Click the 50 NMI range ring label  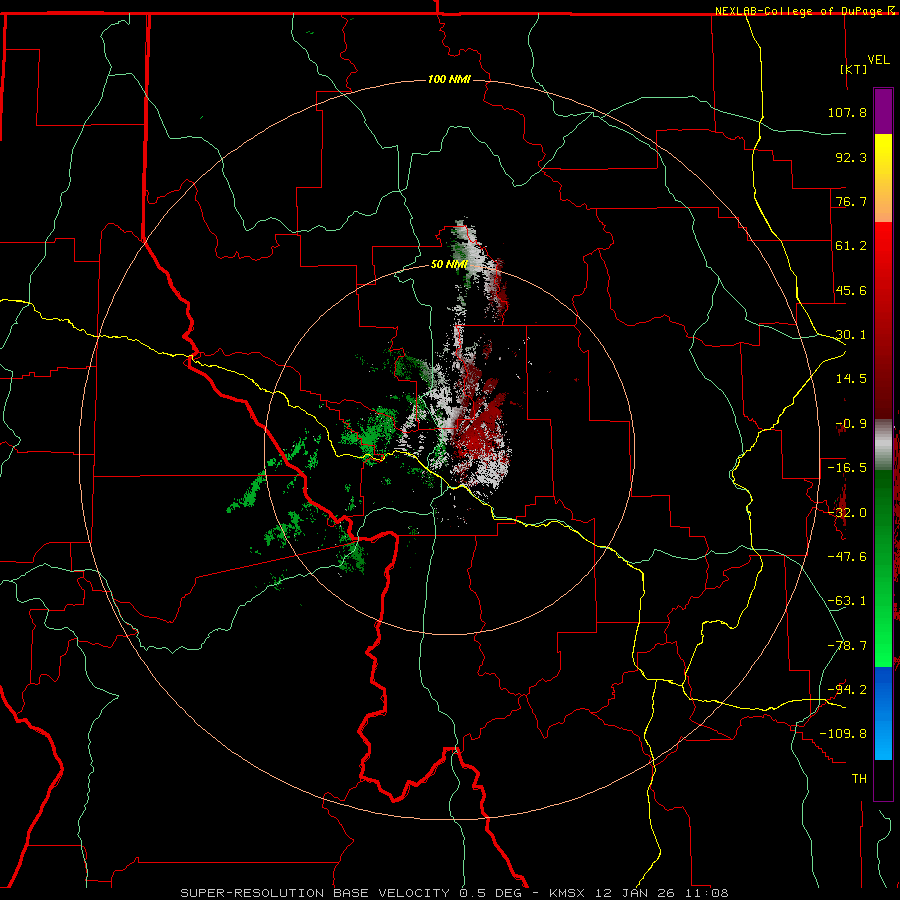(449, 264)
